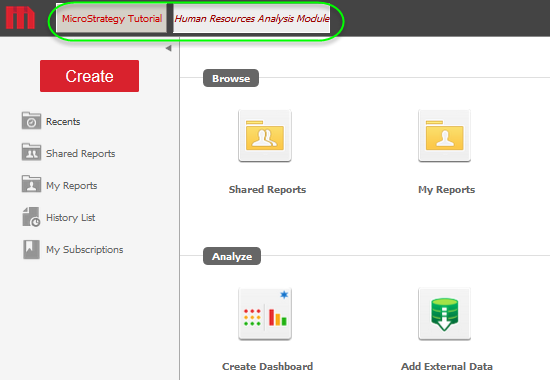The height and width of the screenshot is (380, 550).
Task: Select the Analyze section header
Action: point(232,256)
